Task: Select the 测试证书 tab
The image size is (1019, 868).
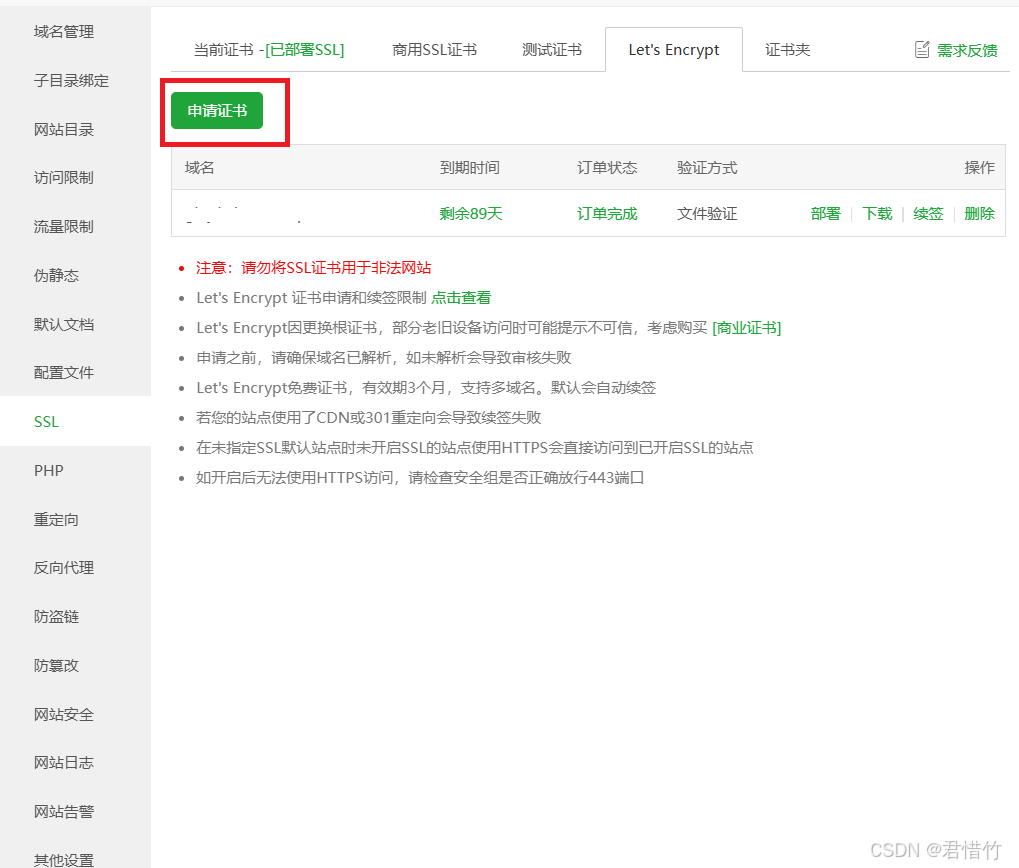Action: tap(552, 49)
